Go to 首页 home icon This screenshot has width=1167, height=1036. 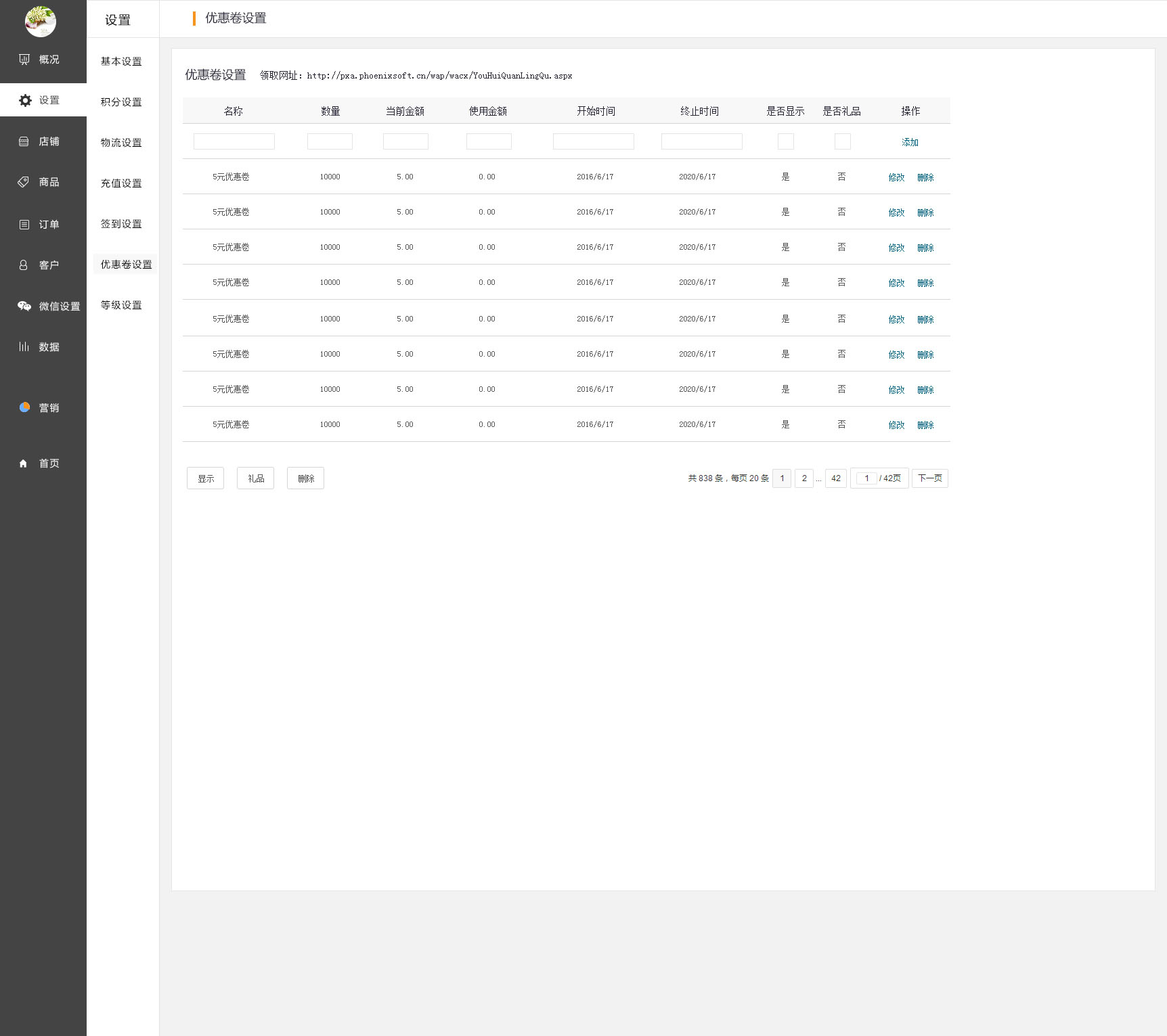pyautogui.click(x=24, y=464)
